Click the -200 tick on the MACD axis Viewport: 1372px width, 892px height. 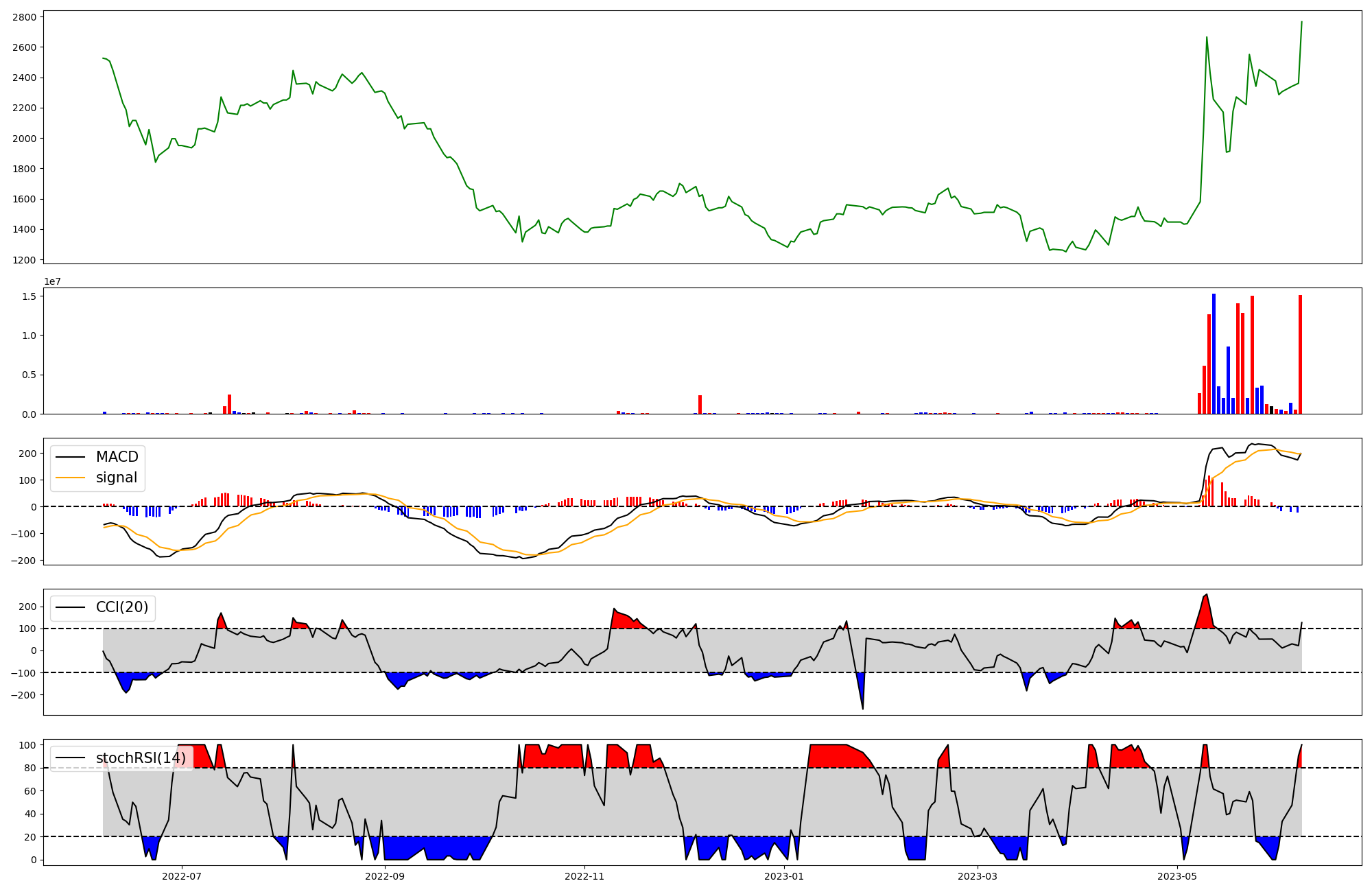(x=23, y=561)
